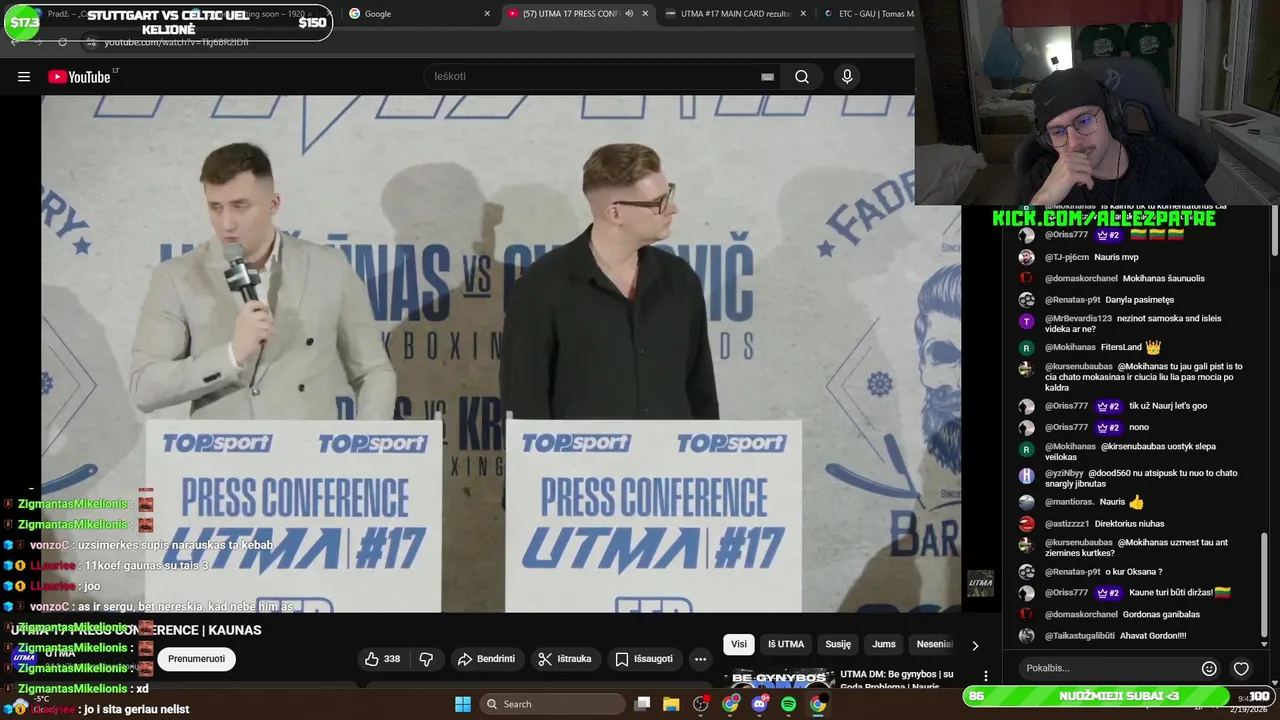Click @Renatas-p9t 'Danyla pasimetęs' message

[1140, 300]
